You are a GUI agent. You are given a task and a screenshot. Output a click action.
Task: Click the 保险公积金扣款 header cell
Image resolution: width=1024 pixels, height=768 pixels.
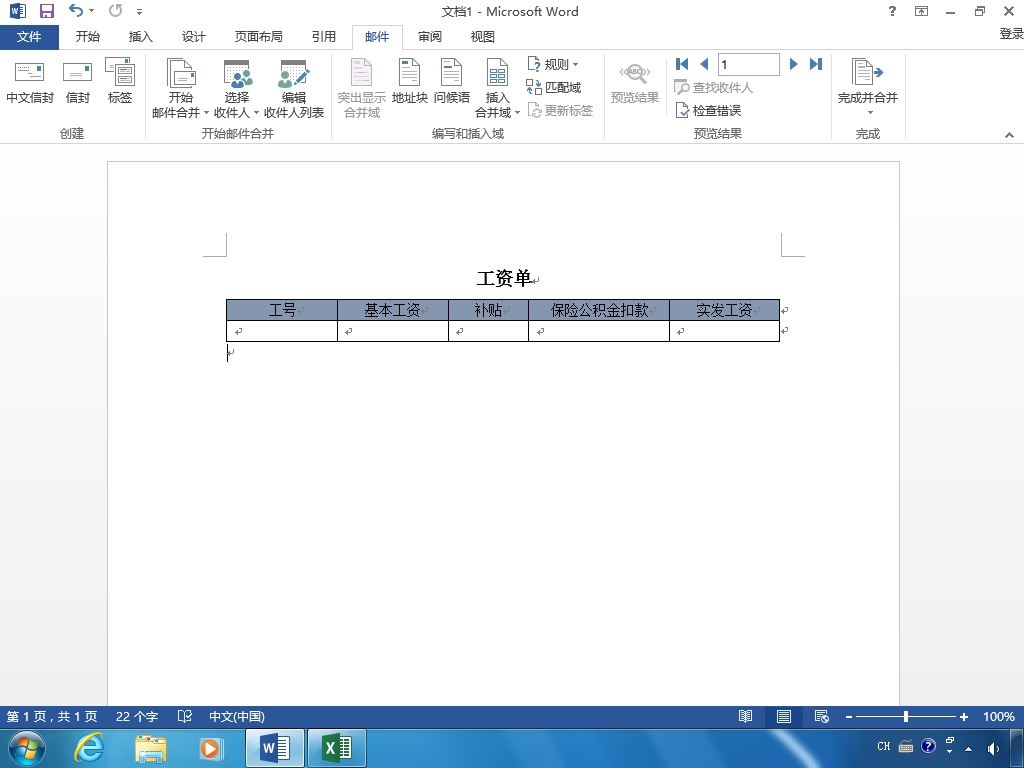(599, 310)
